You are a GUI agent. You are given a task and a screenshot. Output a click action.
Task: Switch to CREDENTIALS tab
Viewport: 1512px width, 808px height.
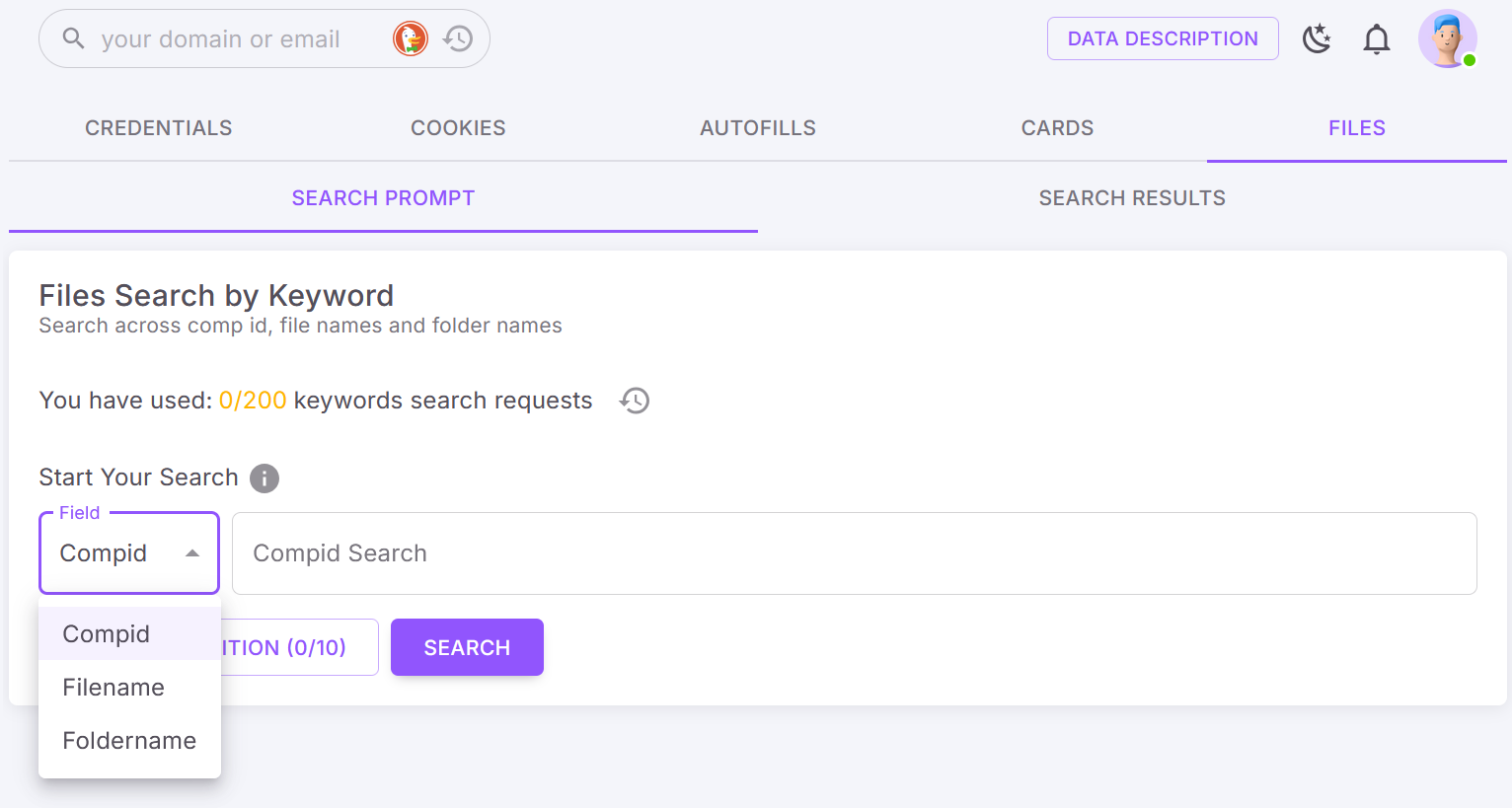(159, 128)
